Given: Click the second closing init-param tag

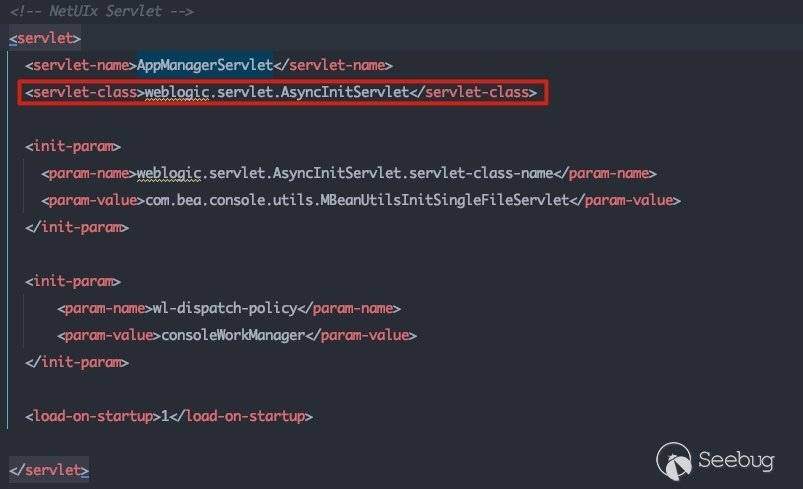Looking at the screenshot, I should click(77, 363).
